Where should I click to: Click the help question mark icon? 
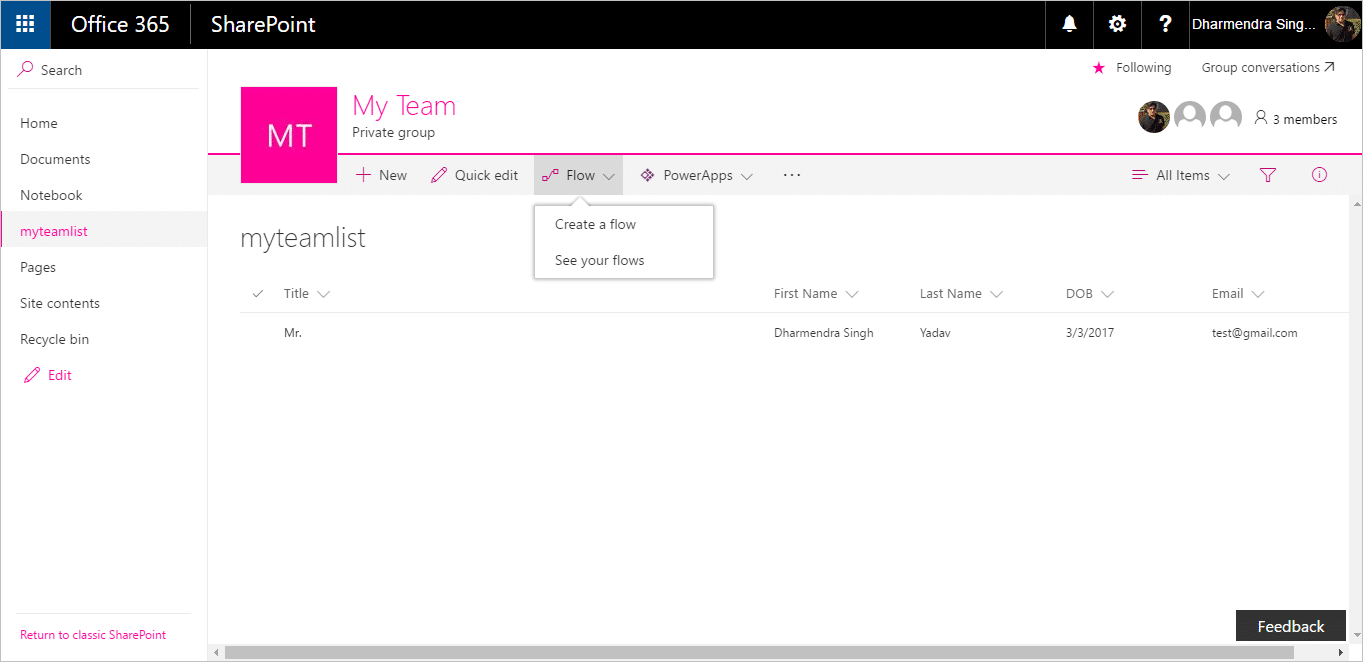tap(1165, 25)
